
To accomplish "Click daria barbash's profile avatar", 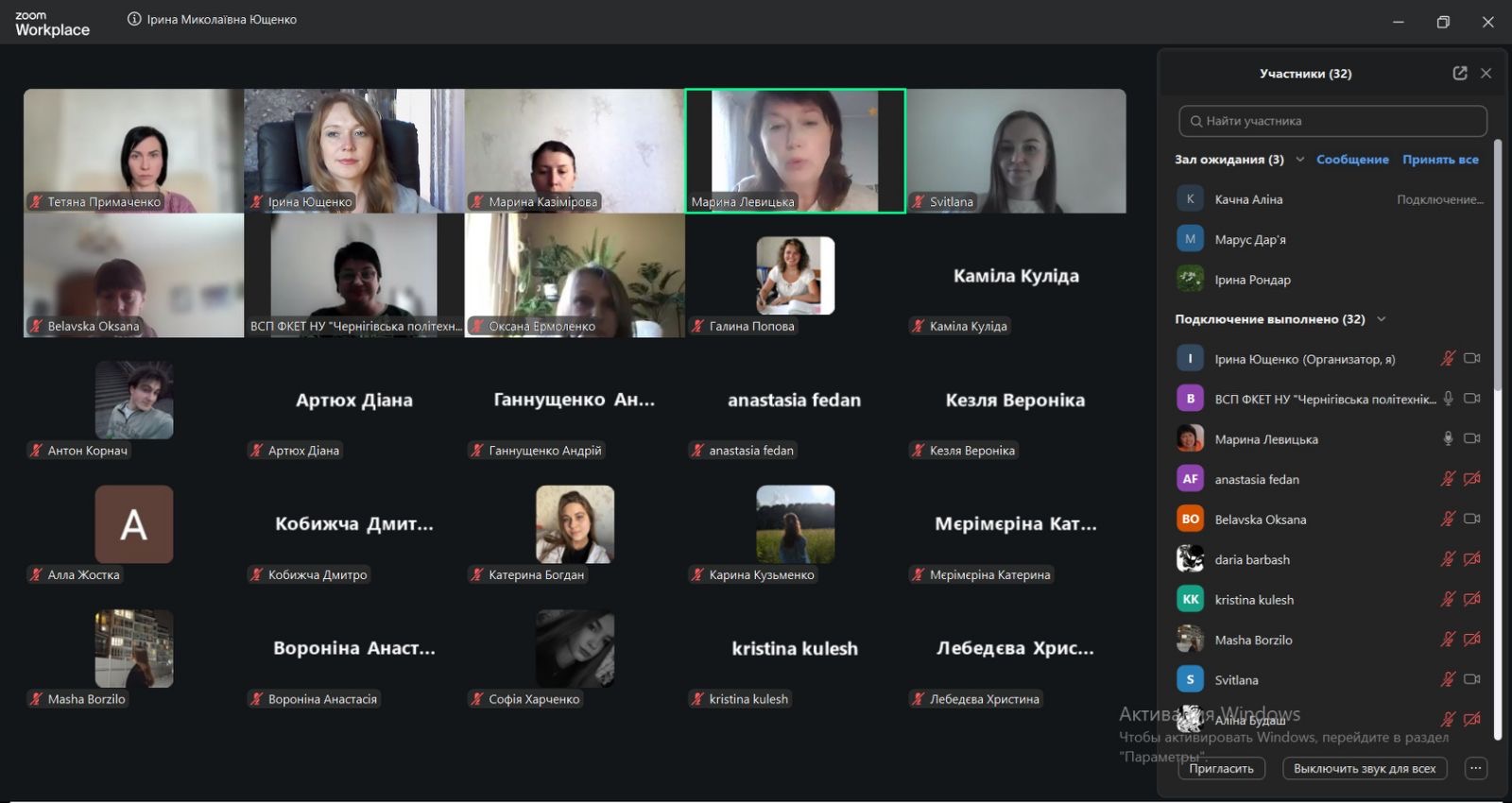I will (x=1190, y=559).
